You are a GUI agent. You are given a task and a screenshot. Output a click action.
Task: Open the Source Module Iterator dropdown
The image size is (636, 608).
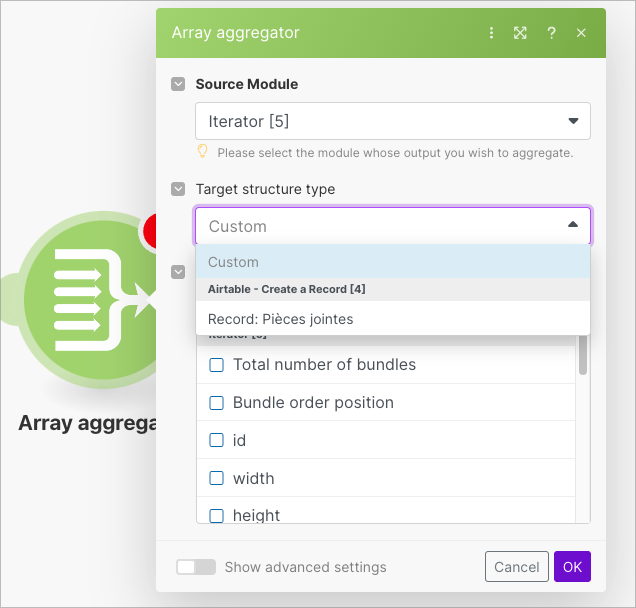pyautogui.click(x=392, y=121)
